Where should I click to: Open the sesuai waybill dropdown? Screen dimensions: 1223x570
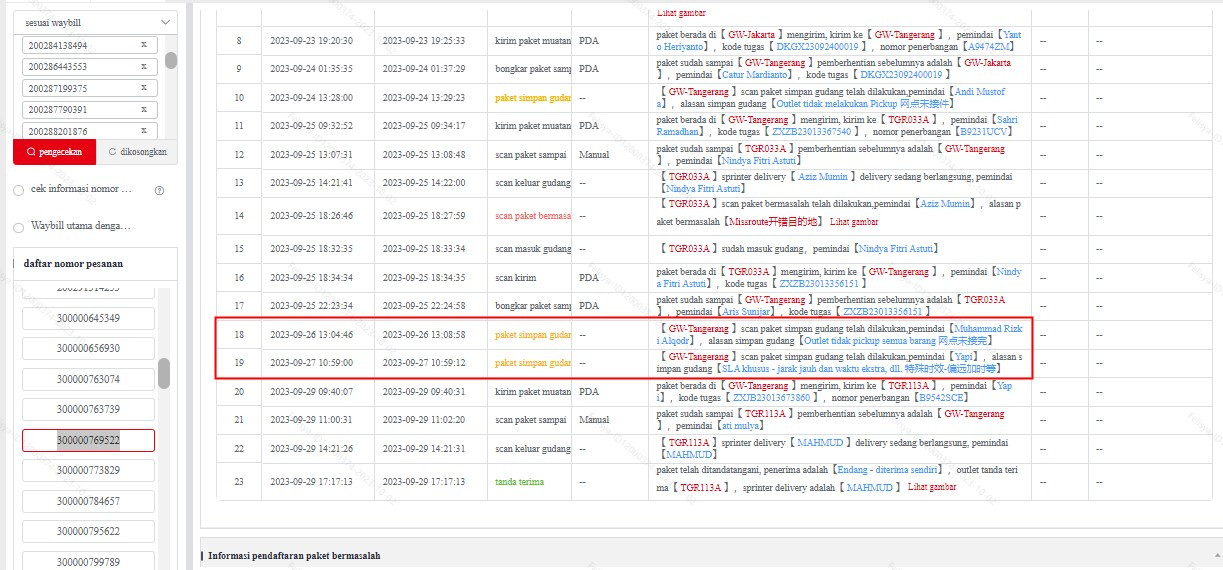[x=95, y=22]
